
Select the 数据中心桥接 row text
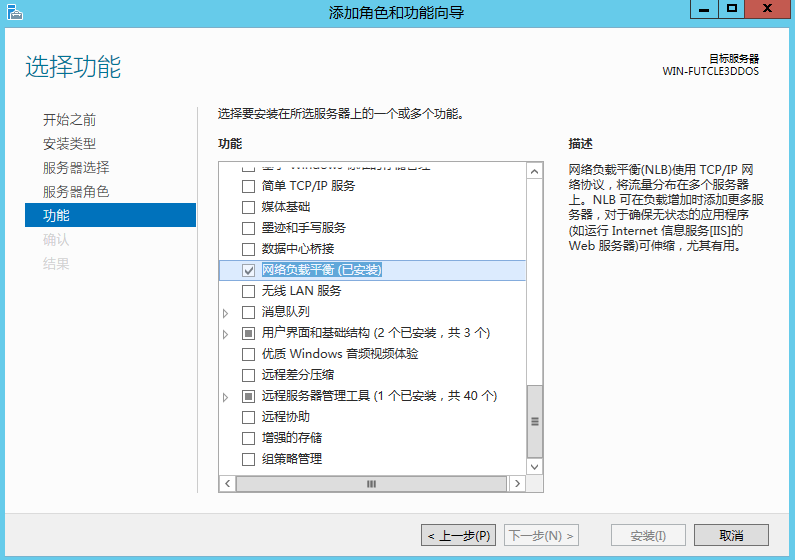point(298,249)
